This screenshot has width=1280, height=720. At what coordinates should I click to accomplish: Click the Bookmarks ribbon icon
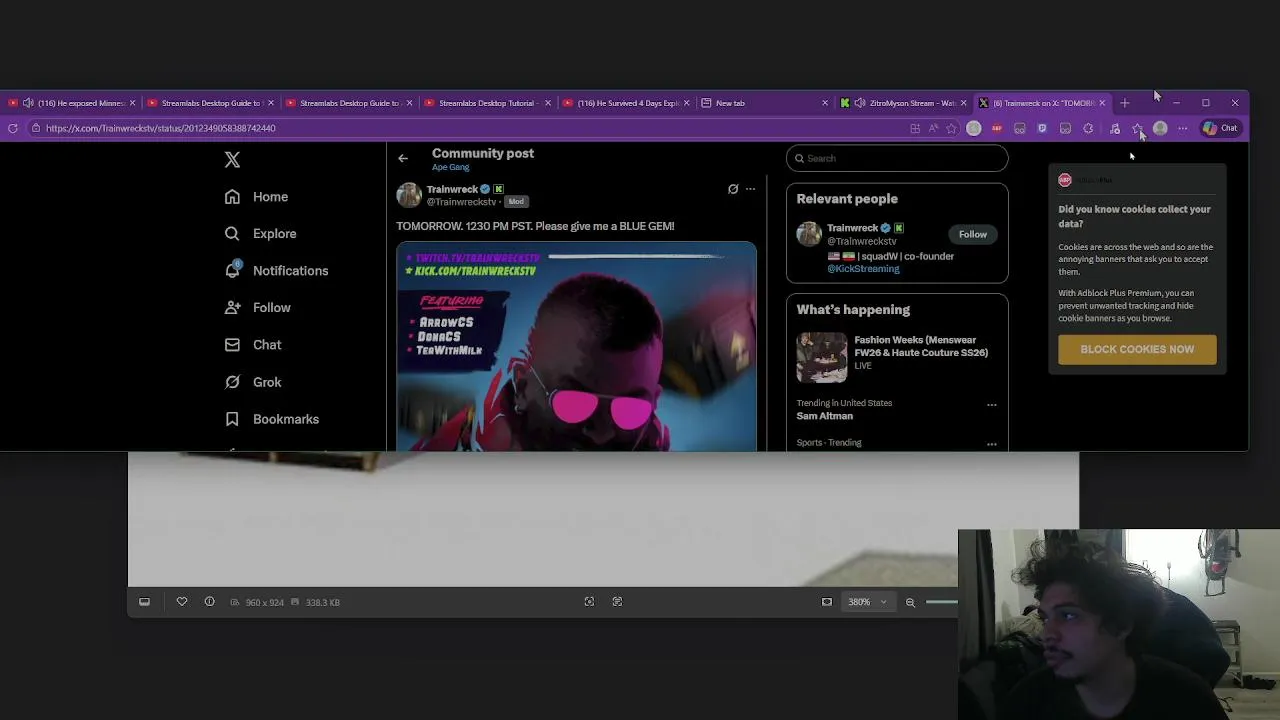[x=232, y=419]
